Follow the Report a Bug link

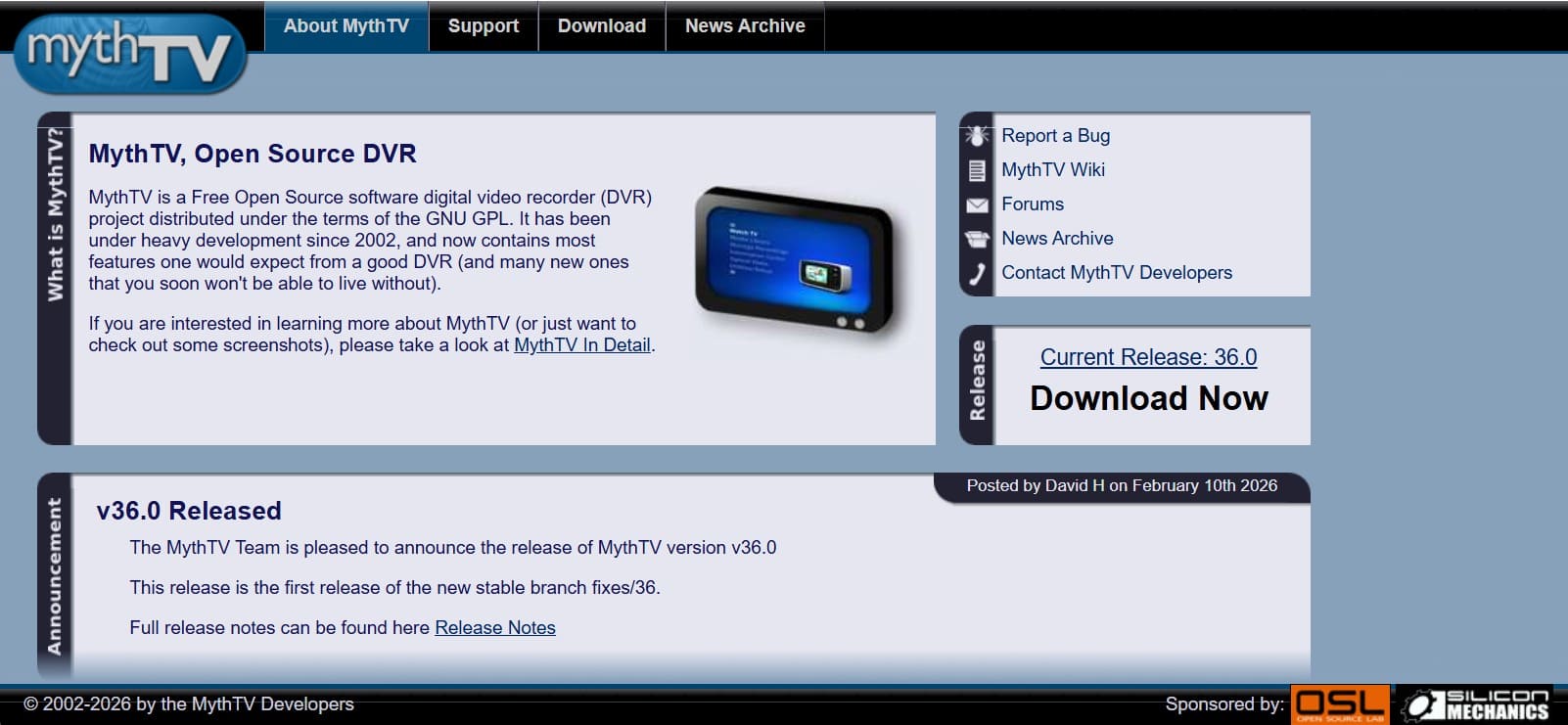pyautogui.click(x=1055, y=136)
